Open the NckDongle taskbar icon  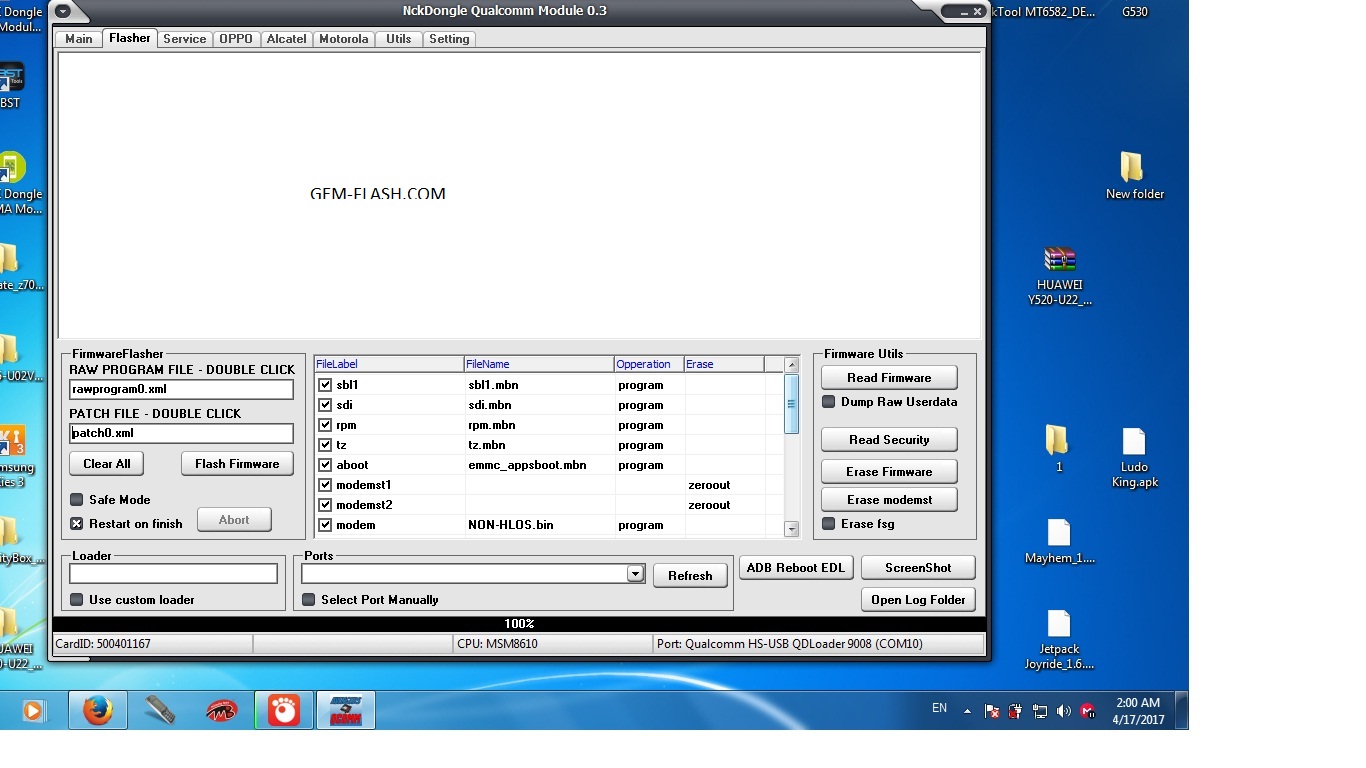click(x=346, y=710)
